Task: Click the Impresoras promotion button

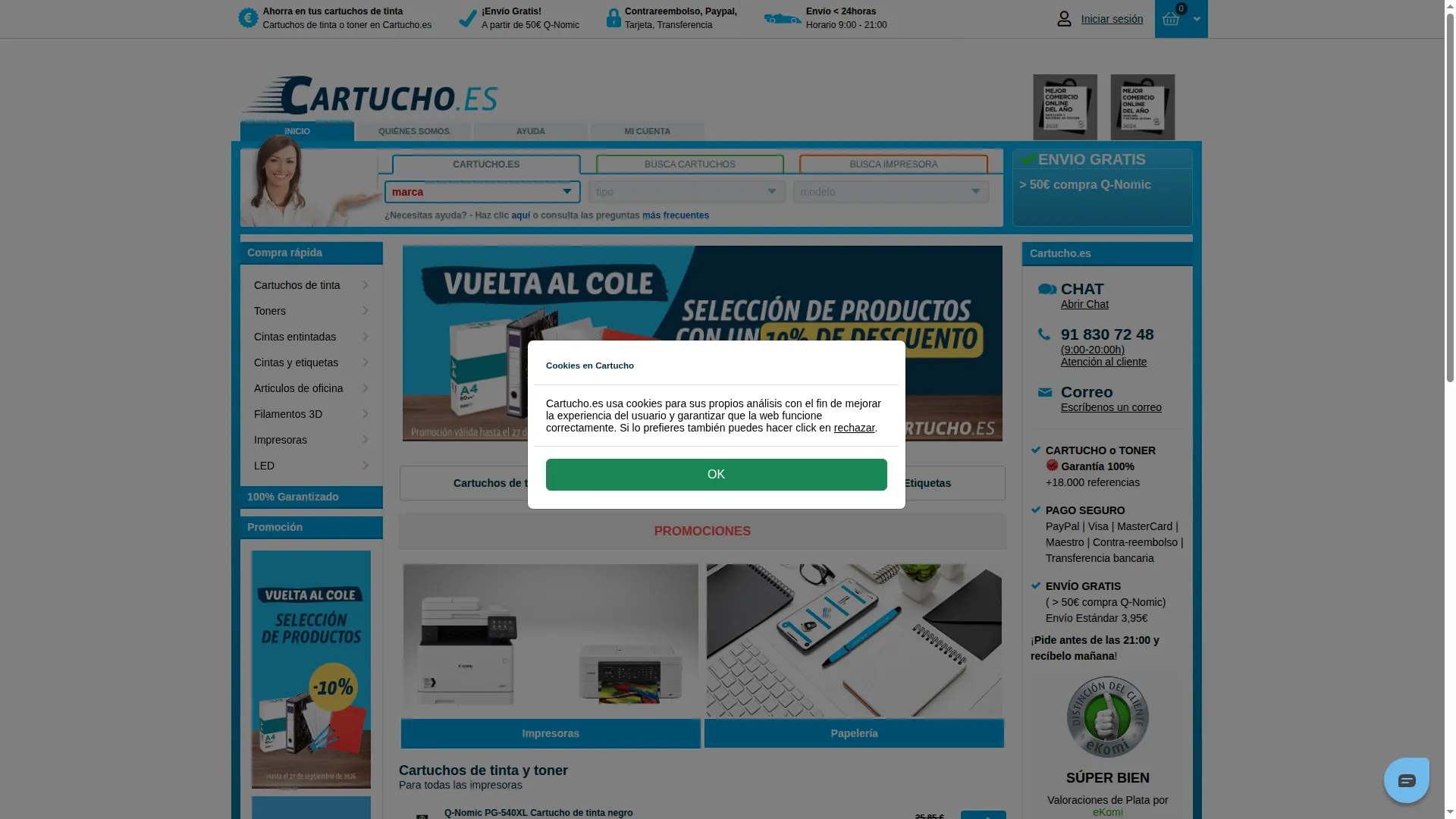Action: pyautogui.click(x=551, y=733)
